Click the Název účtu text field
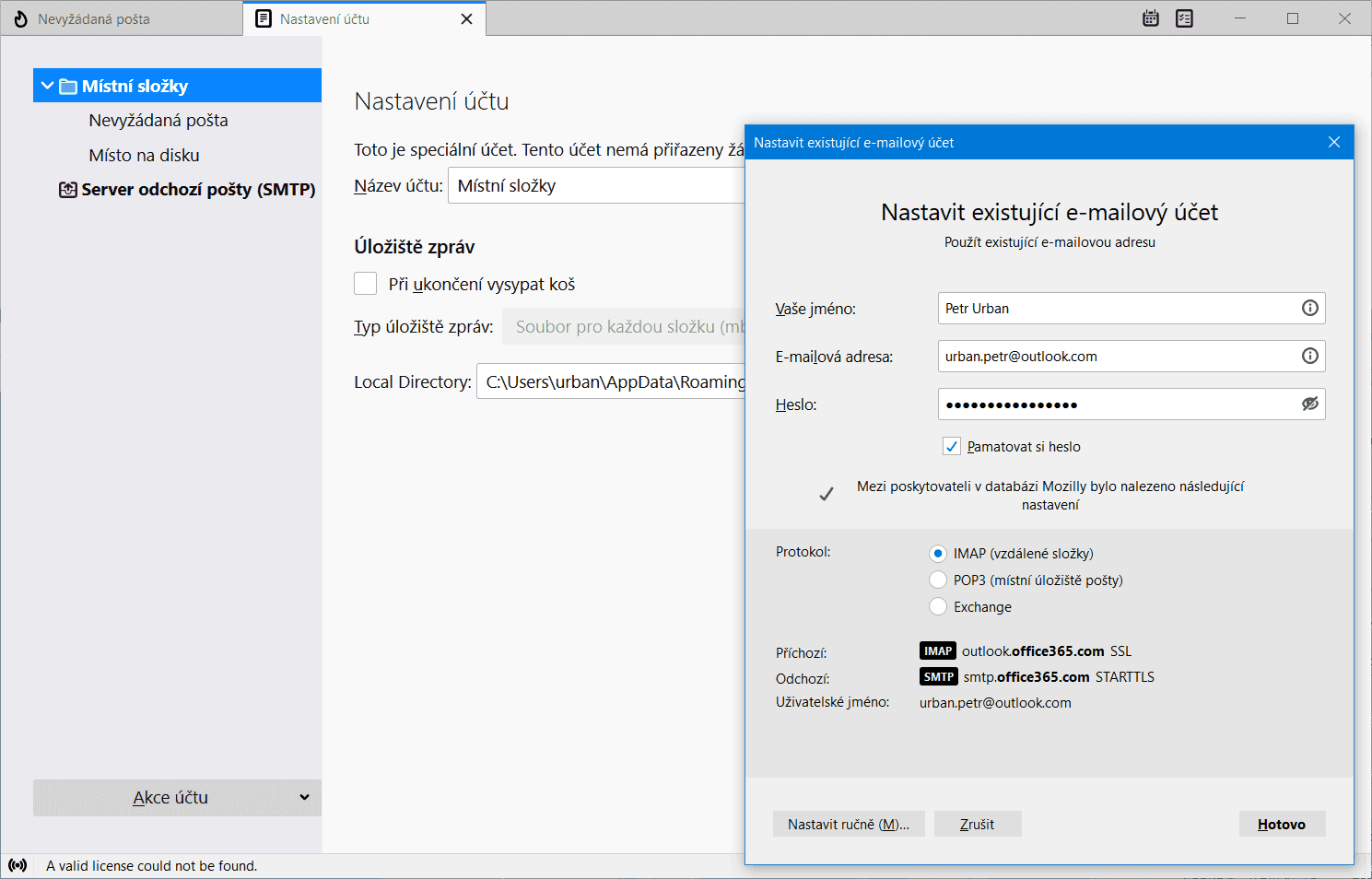This screenshot has width=1372, height=879. coord(596,185)
